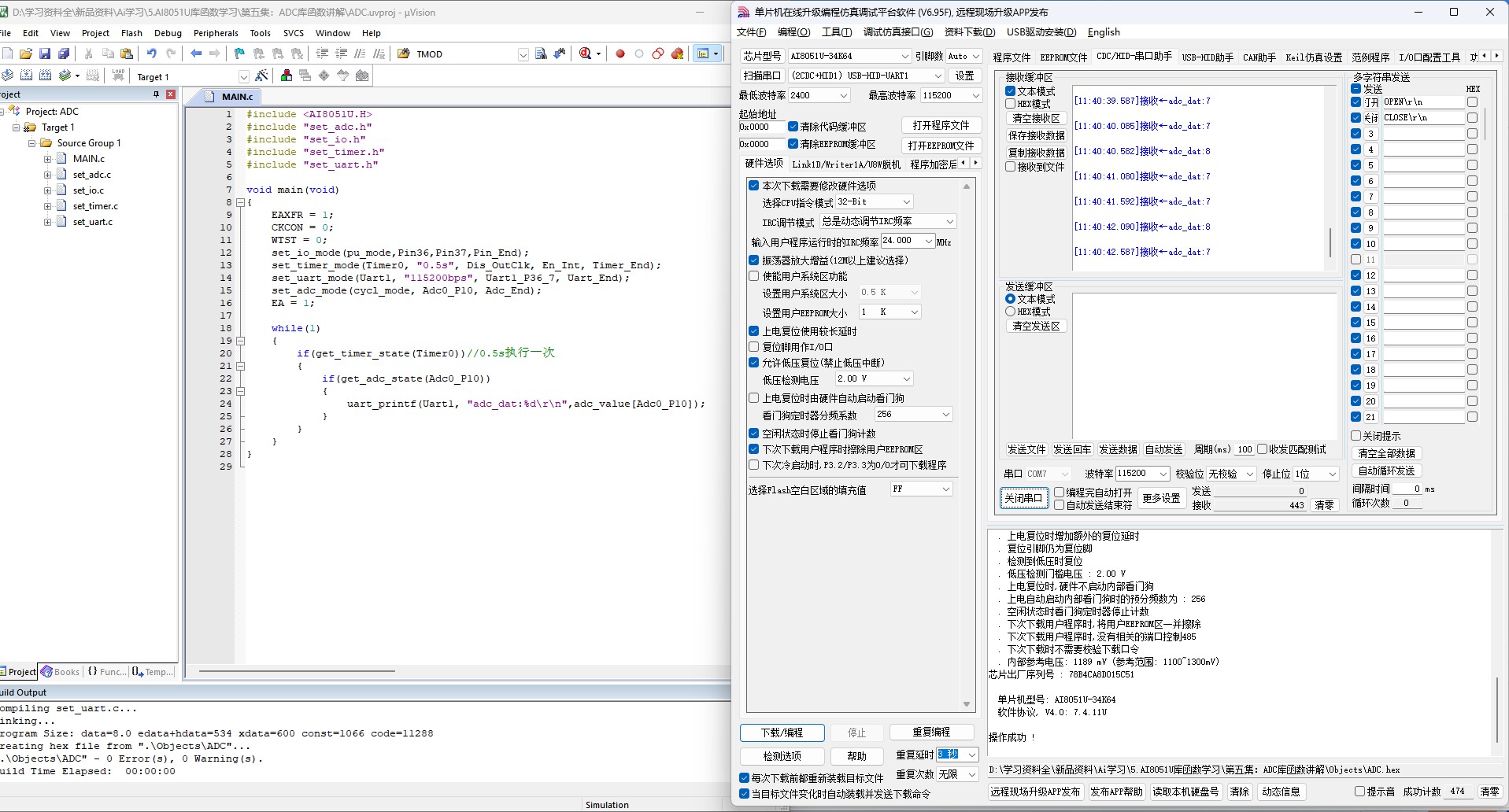
Task: Open the low voltage detection 2.00 V dropdown
Action: [x=907, y=379]
